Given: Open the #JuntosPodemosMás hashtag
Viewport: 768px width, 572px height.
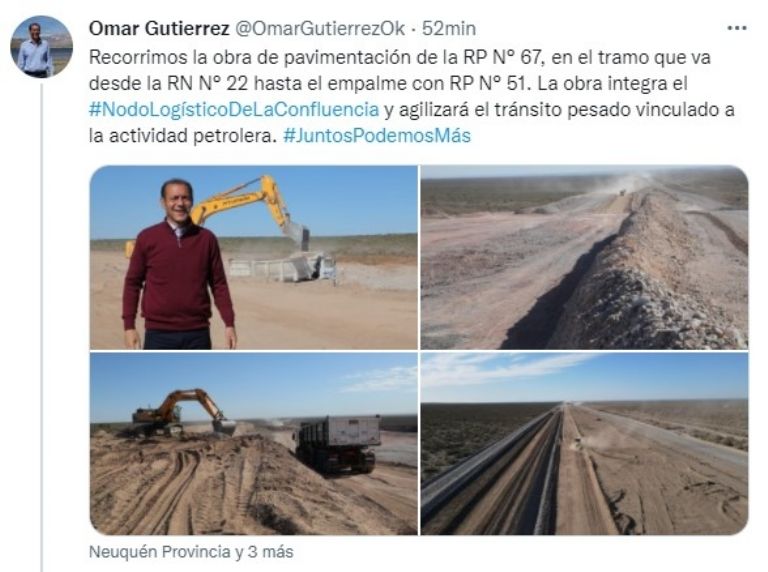Looking at the screenshot, I should pos(377,135).
